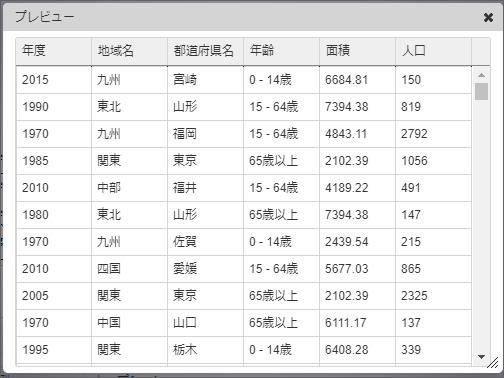The height and width of the screenshot is (378, 504).
Task: Select the 1990 year cell
Action: [54, 107]
